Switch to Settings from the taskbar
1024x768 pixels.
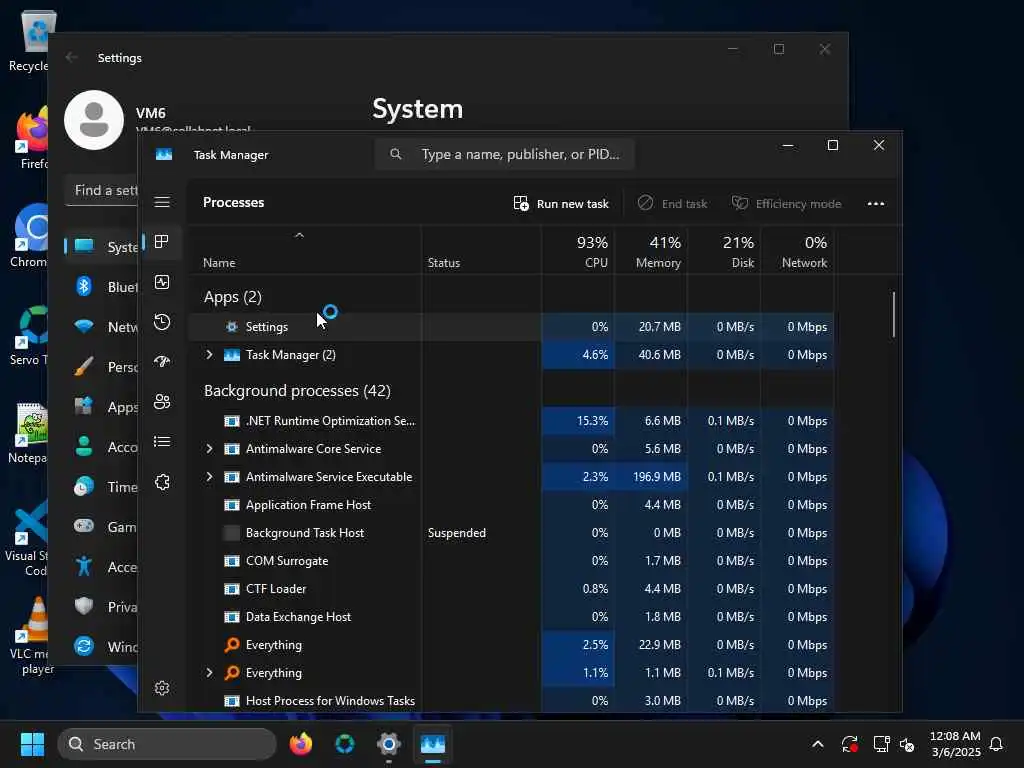tap(389, 744)
